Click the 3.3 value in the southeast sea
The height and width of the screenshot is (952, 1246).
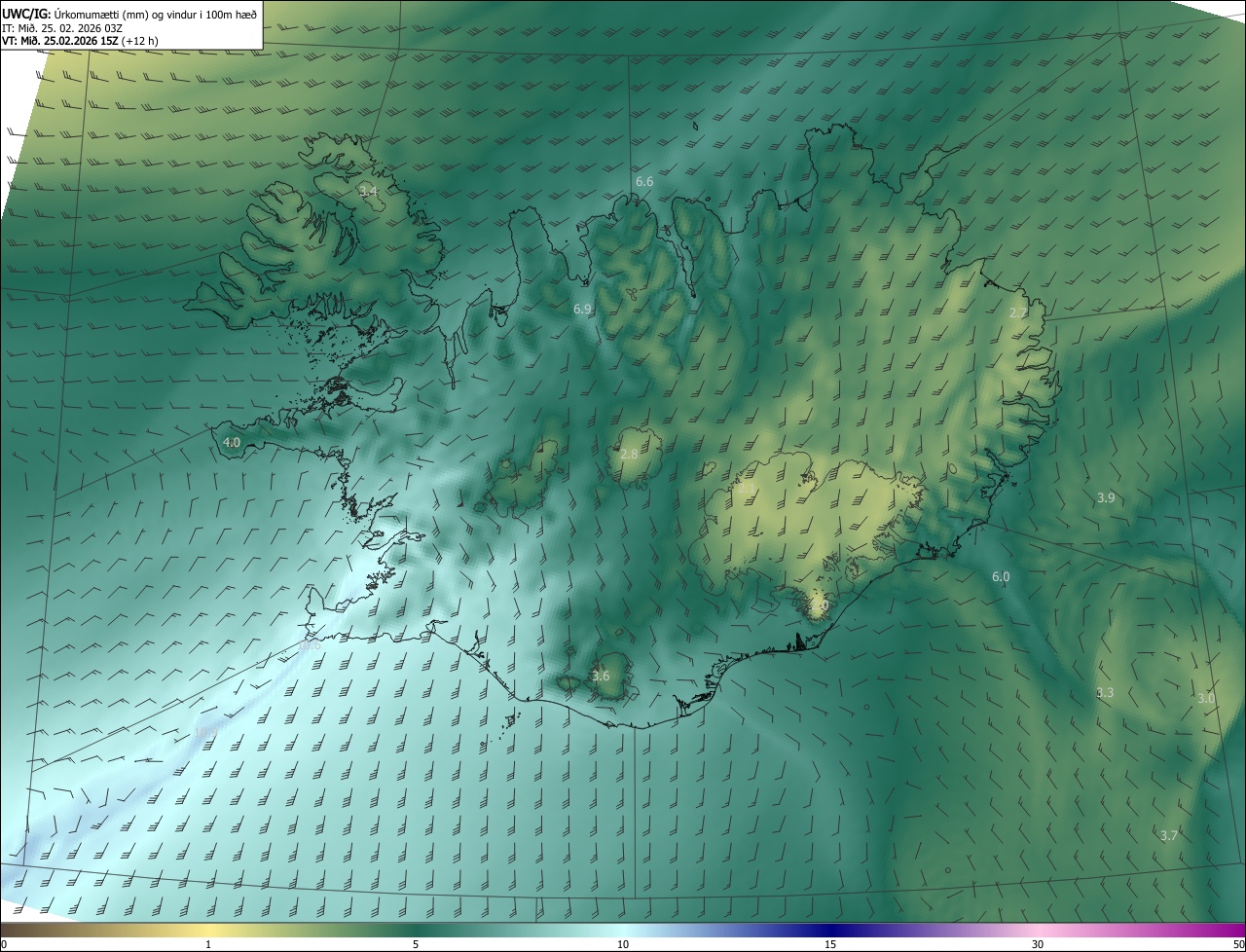[1104, 693]
